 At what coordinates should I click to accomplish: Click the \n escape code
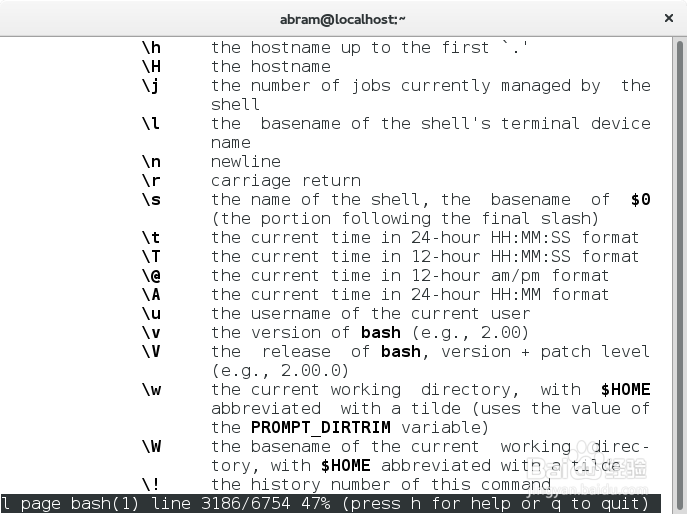[x=151, y=162]
